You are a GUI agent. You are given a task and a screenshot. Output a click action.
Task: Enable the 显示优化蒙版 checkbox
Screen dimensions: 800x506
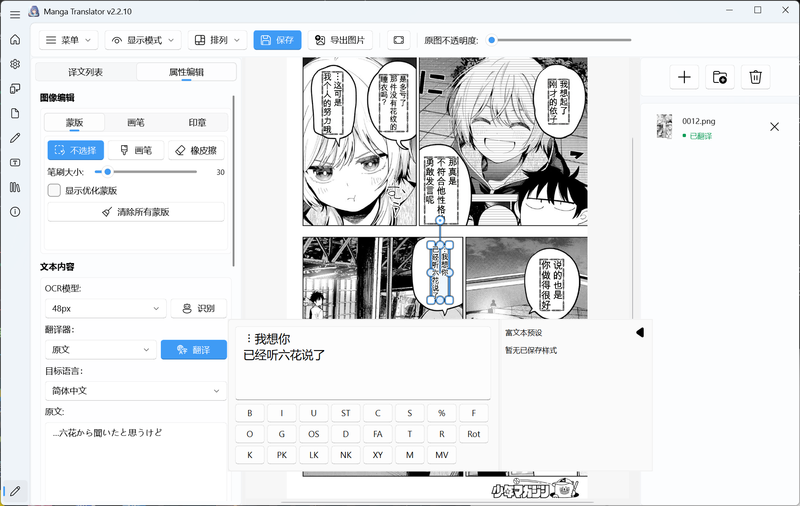[x=54, y=190]
